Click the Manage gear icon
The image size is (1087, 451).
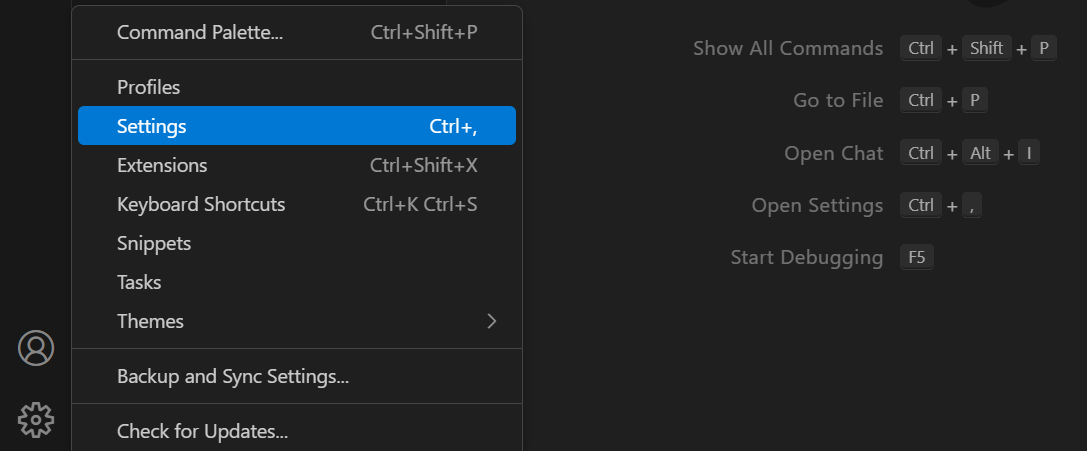click(x=36, y=420)
